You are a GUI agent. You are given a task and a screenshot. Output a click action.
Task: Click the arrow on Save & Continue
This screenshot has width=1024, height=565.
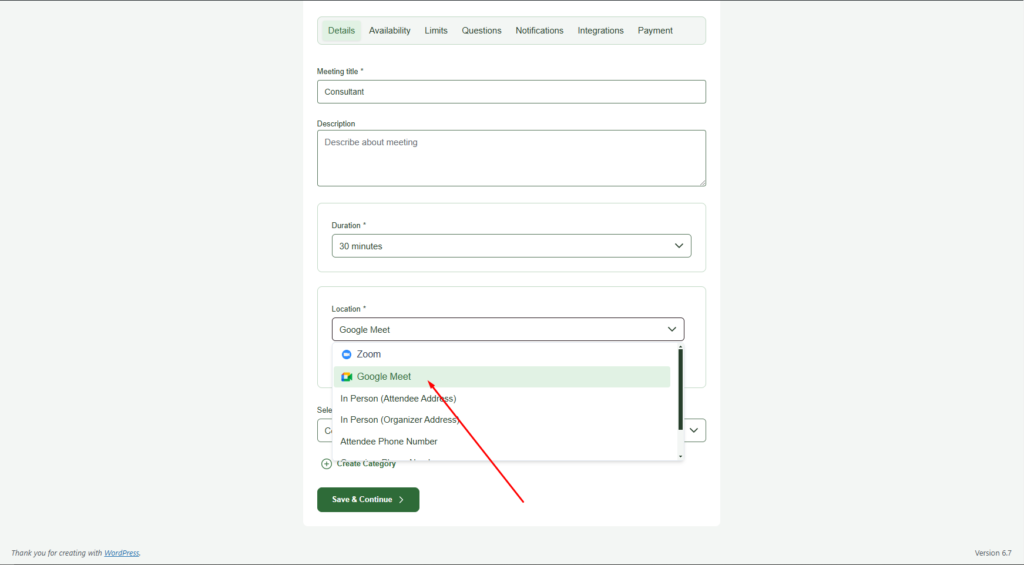point(401,500)
